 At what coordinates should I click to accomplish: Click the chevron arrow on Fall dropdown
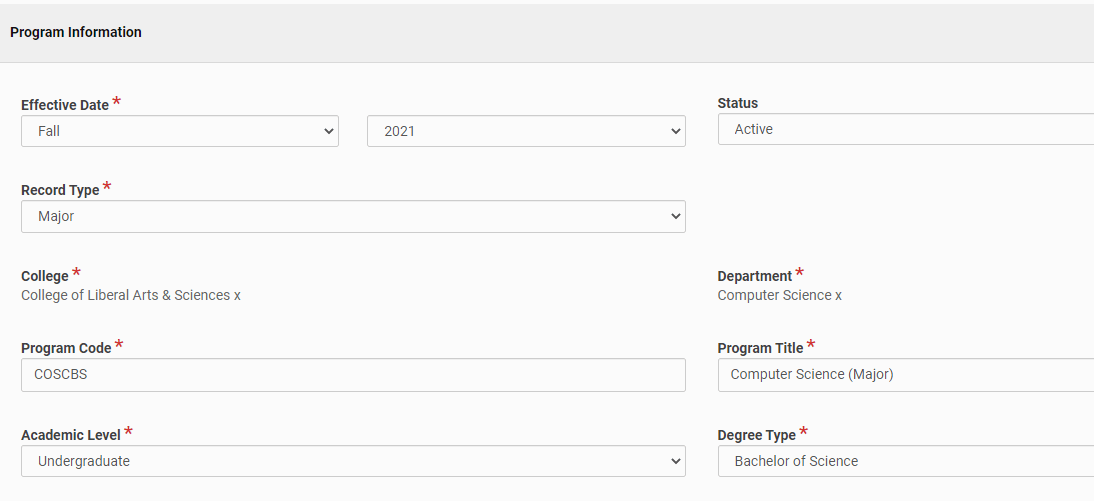[329, 131]
